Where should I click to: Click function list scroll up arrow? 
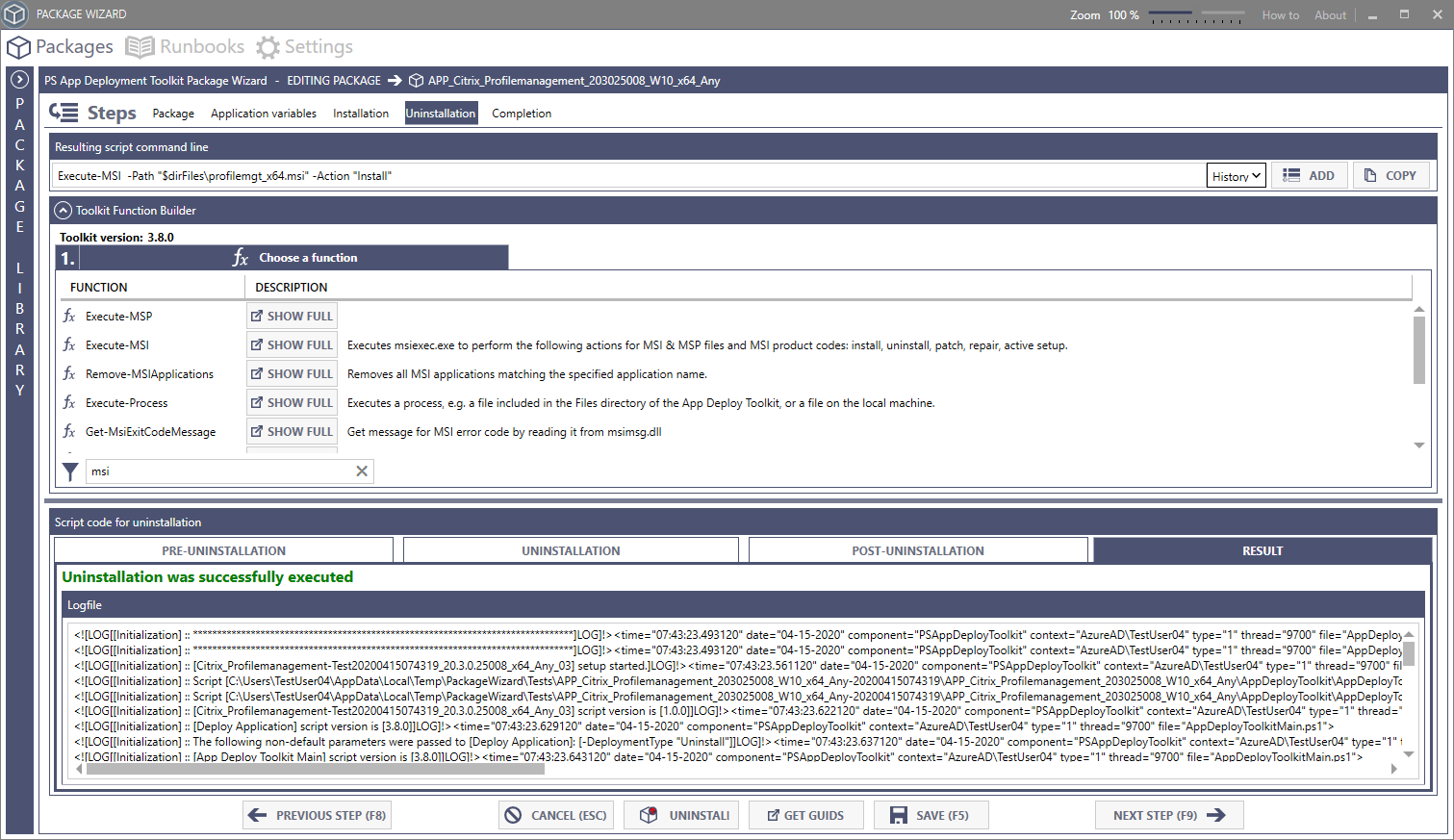coord(1418,310)
